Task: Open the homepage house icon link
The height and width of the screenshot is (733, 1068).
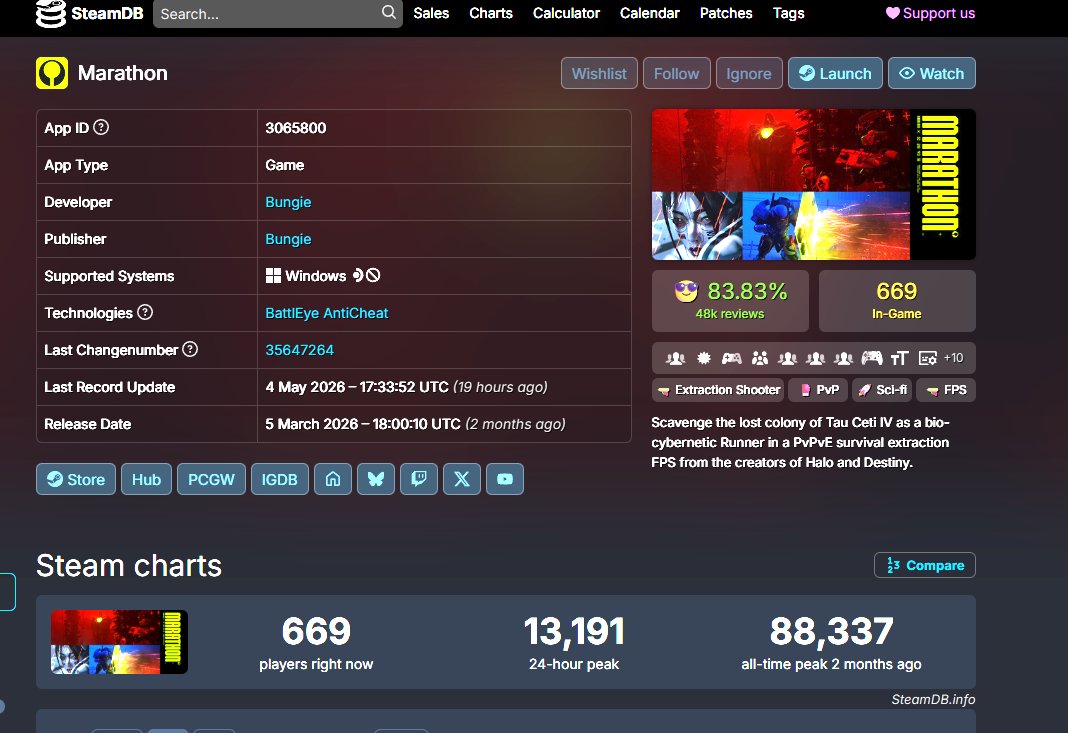Action: (x=333, y=479)
